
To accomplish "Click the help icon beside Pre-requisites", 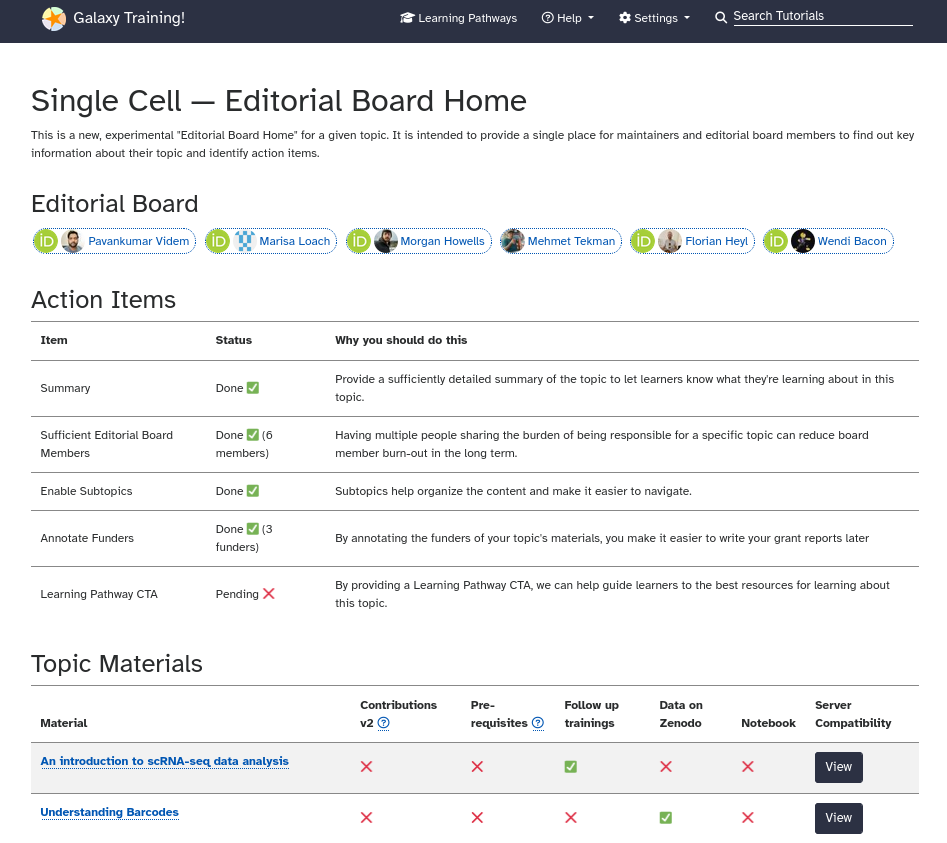I will click(x=538, y=723).
